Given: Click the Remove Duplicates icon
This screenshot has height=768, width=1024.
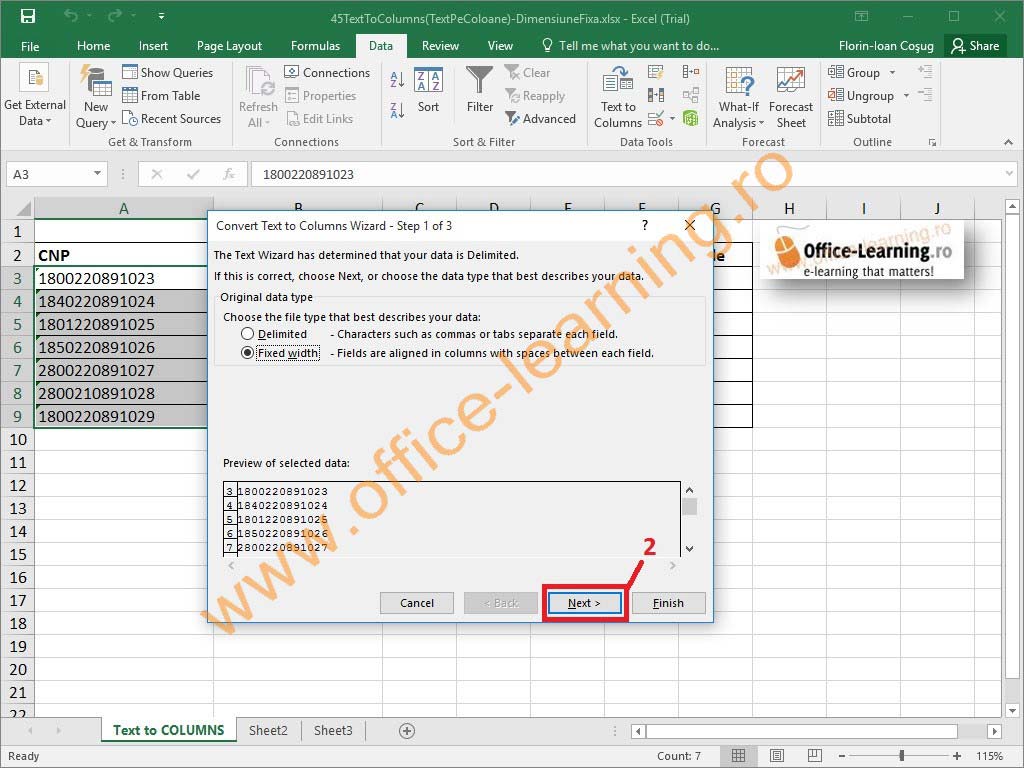Looking at the screenshot, I should 656,95.
